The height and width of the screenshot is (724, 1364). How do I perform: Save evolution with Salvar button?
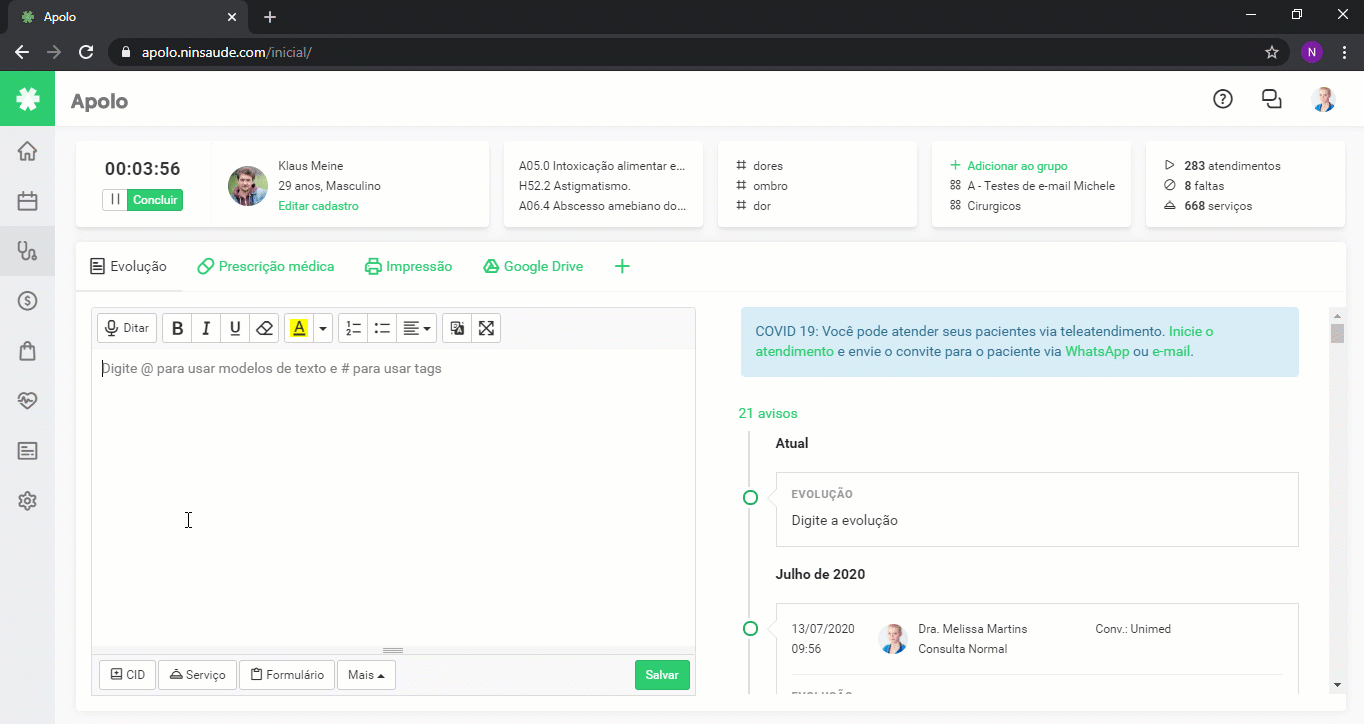click(x=662, y=675)
